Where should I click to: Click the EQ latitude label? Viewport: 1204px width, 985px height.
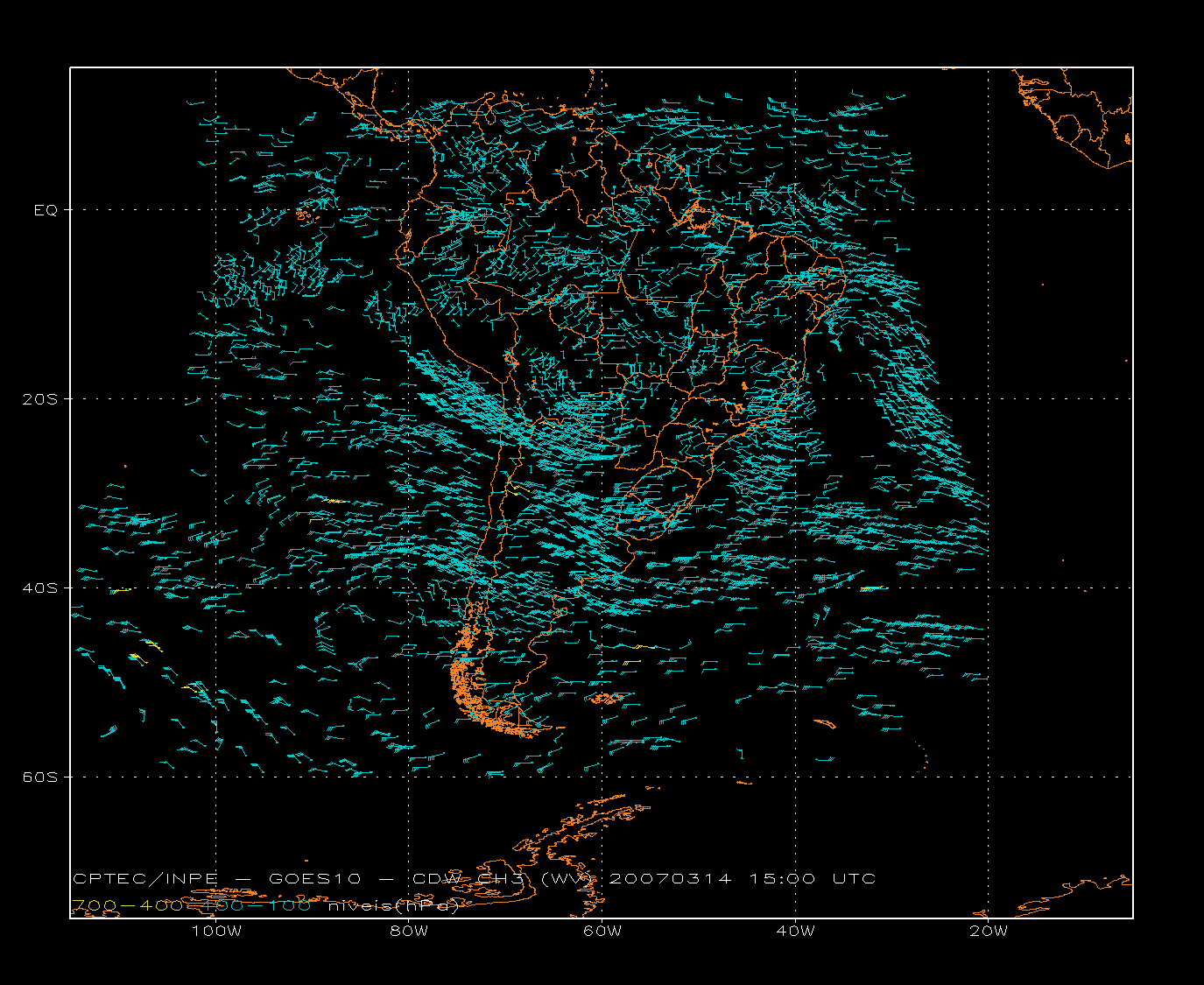[46, 210]
